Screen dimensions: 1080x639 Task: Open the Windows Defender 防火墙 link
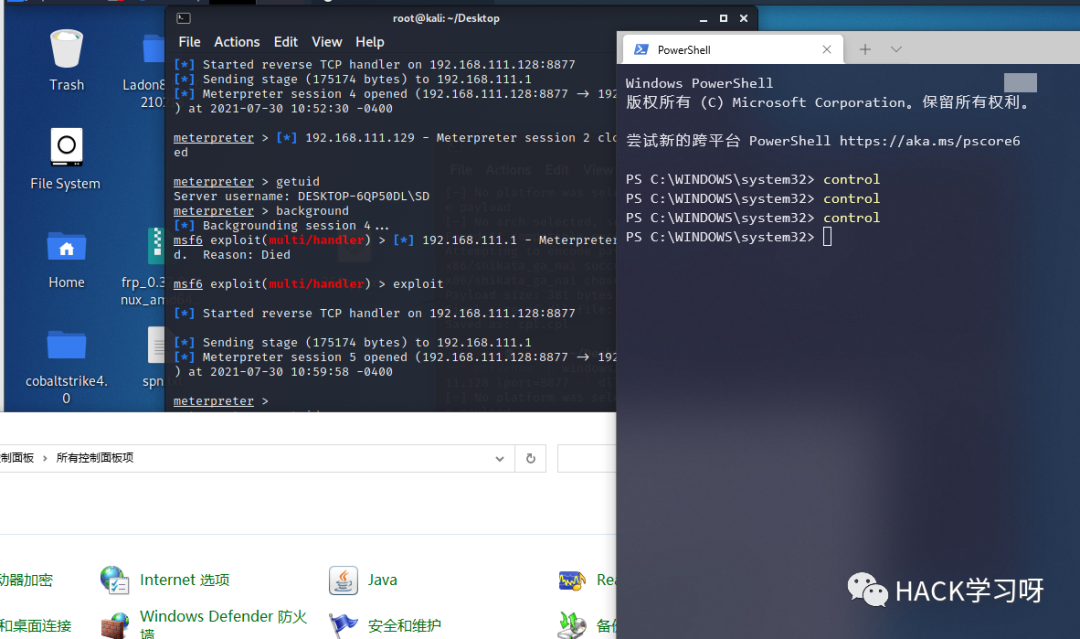pos(223,625)
